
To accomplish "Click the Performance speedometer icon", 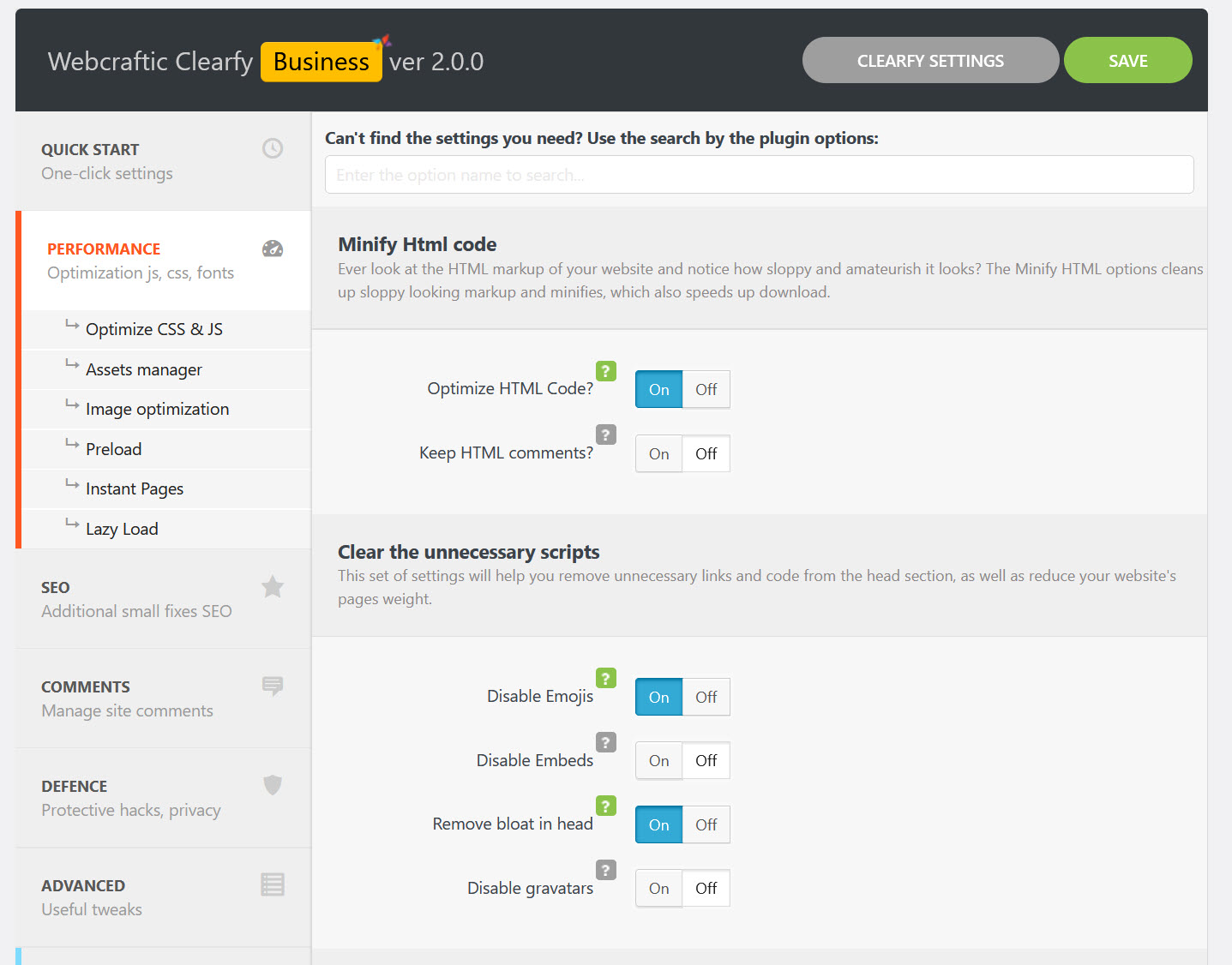I will coord(273,249).
